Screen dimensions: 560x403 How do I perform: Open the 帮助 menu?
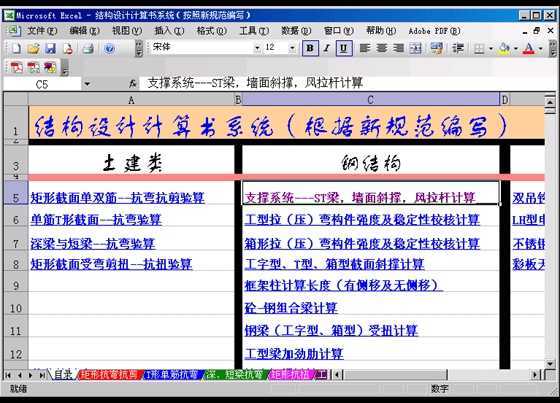pos(381,31)
